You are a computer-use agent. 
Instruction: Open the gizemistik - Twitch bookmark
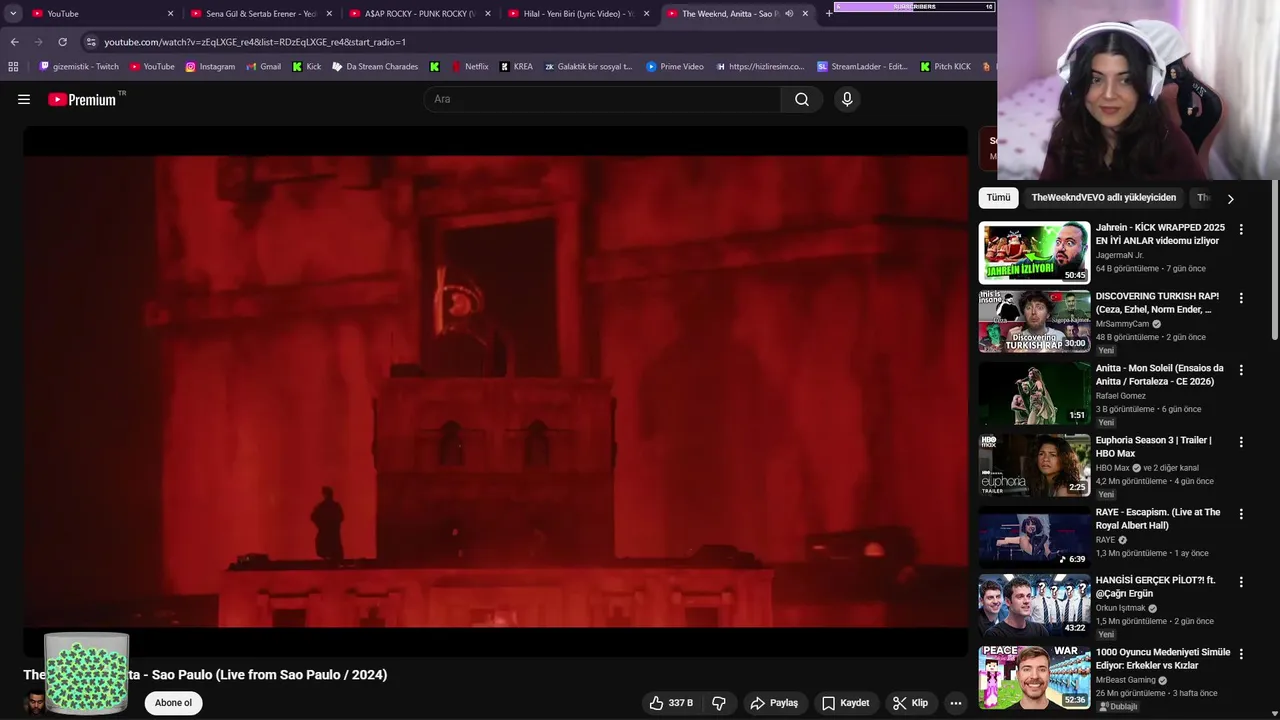click(79, 67)
